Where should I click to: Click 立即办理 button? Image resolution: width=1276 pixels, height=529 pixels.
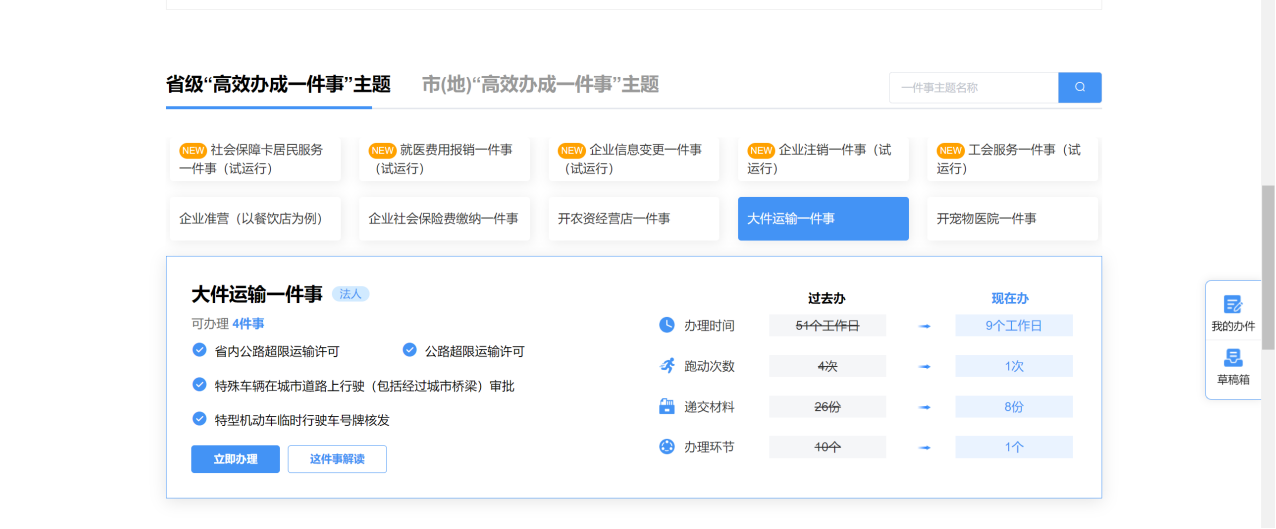coord(236,459)
